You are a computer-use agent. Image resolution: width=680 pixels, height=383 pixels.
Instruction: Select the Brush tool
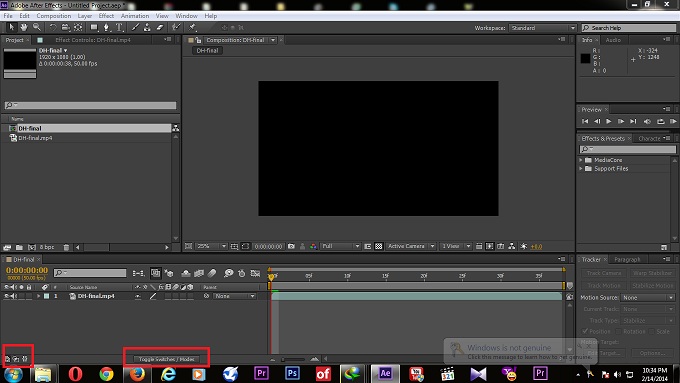pos(135,27)
